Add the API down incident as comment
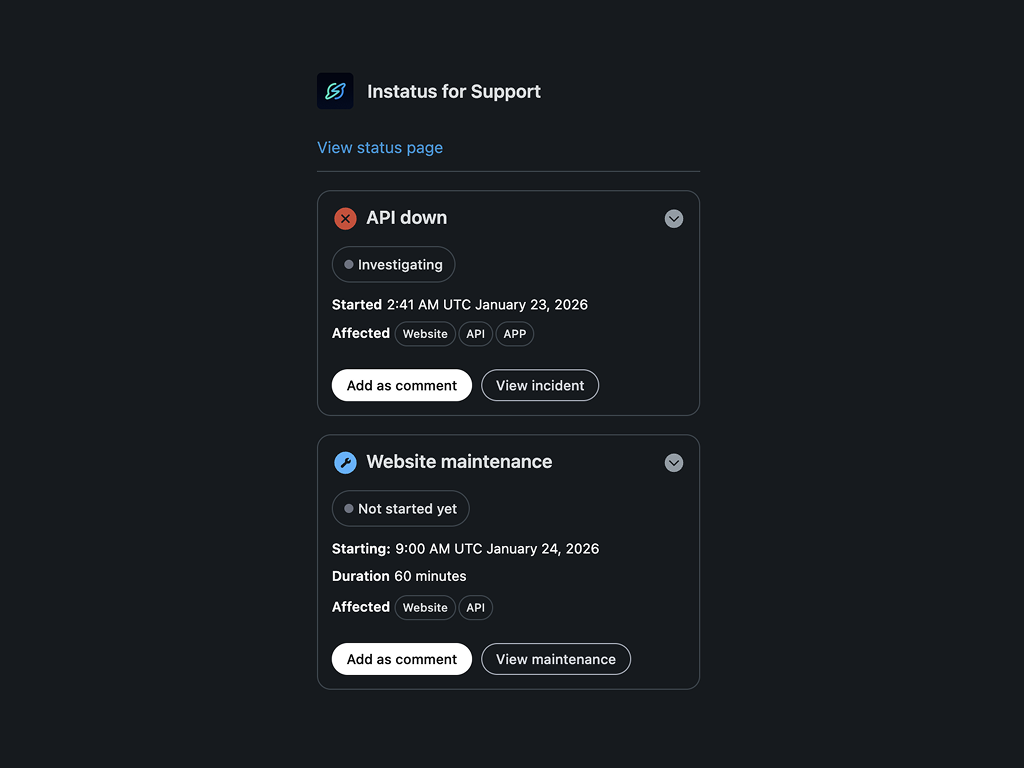The image size is (1024, 768). (x=402, y=385)
